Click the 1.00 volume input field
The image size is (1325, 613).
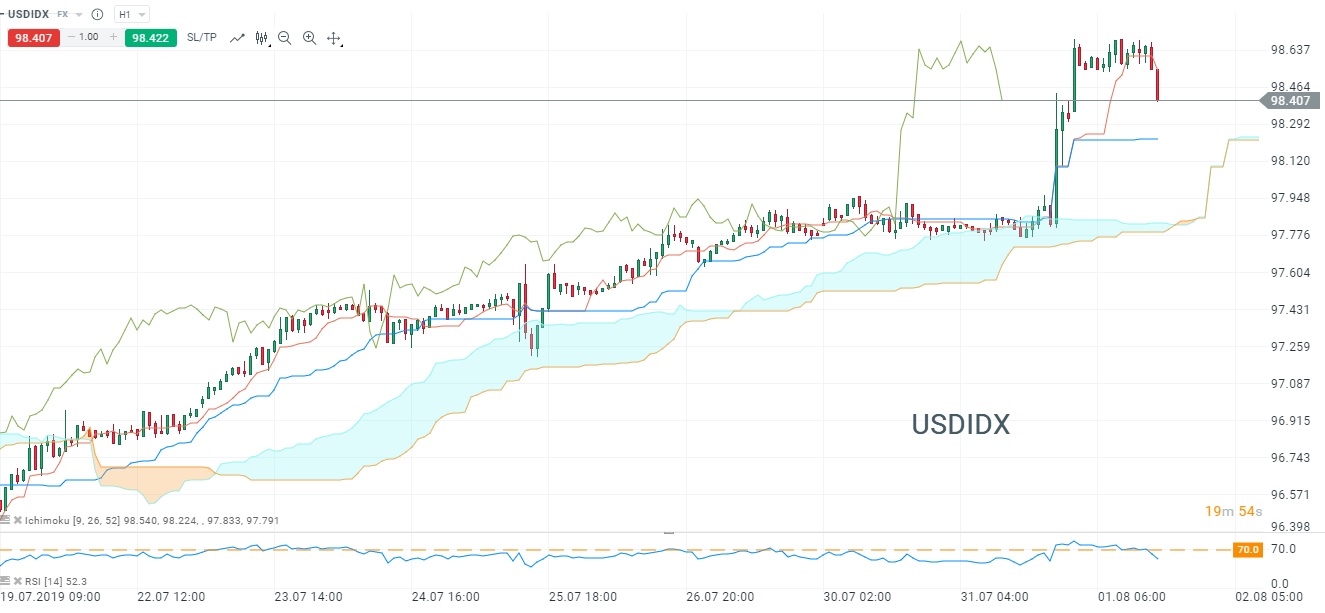(91, 38)
